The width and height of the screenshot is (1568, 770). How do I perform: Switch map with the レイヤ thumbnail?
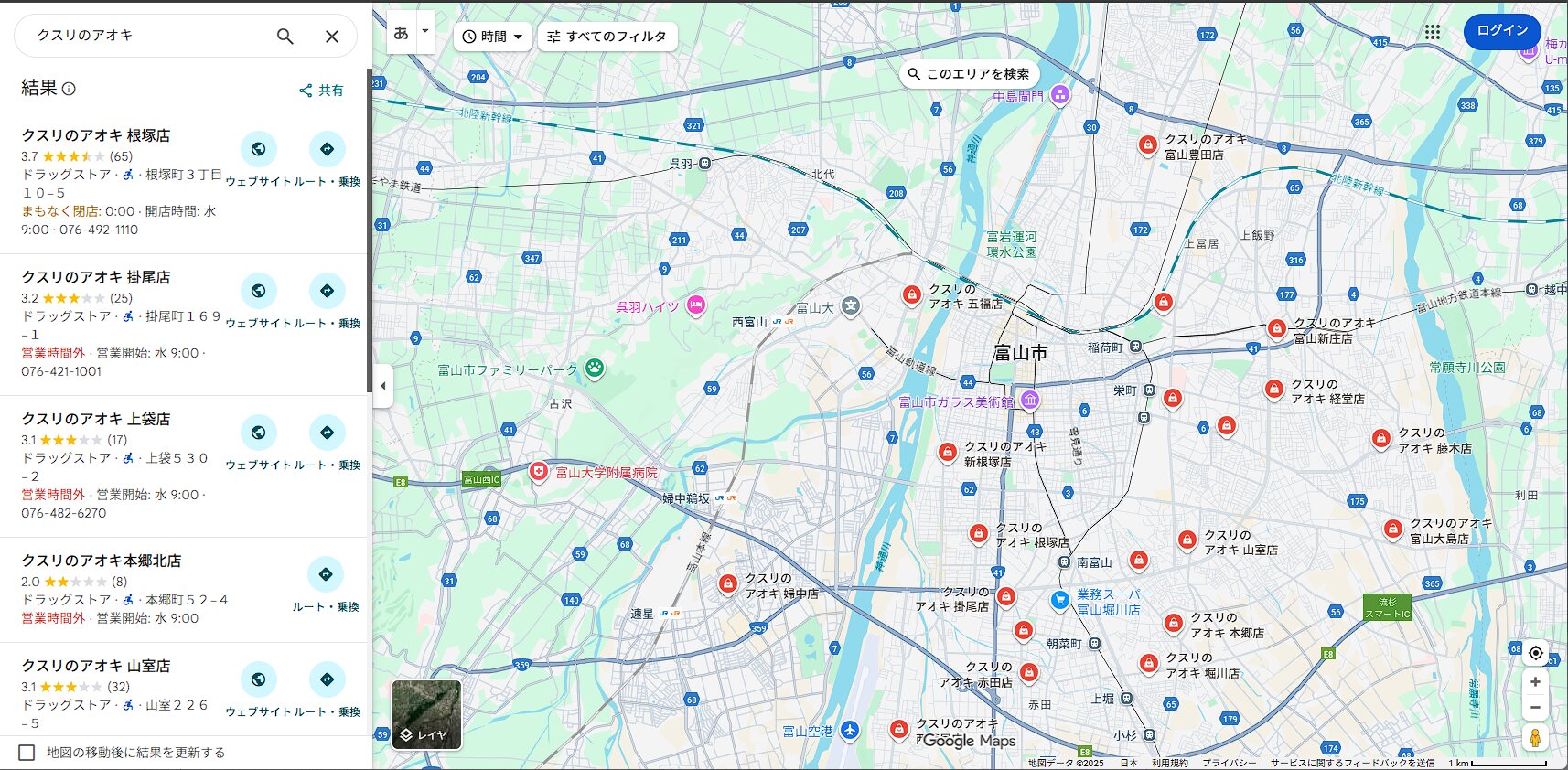point(426,714)
